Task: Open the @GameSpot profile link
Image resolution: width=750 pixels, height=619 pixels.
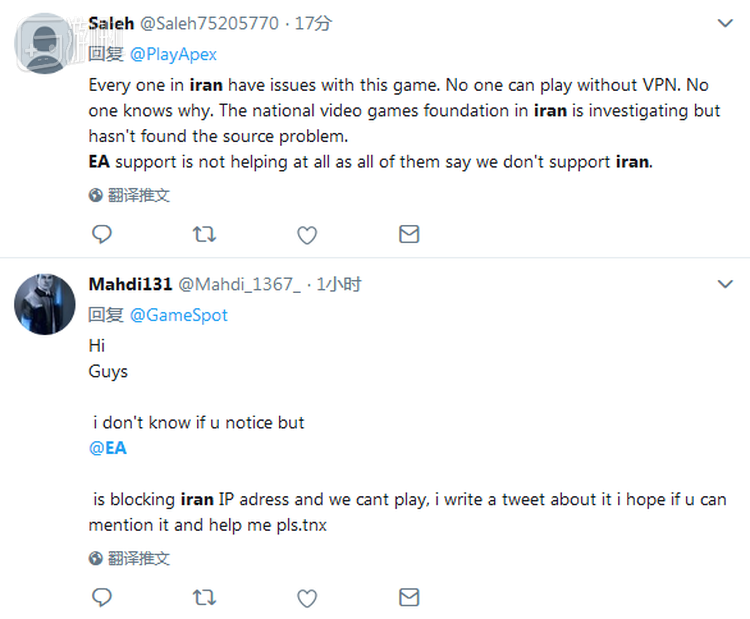Action: [x=179, y=315]
